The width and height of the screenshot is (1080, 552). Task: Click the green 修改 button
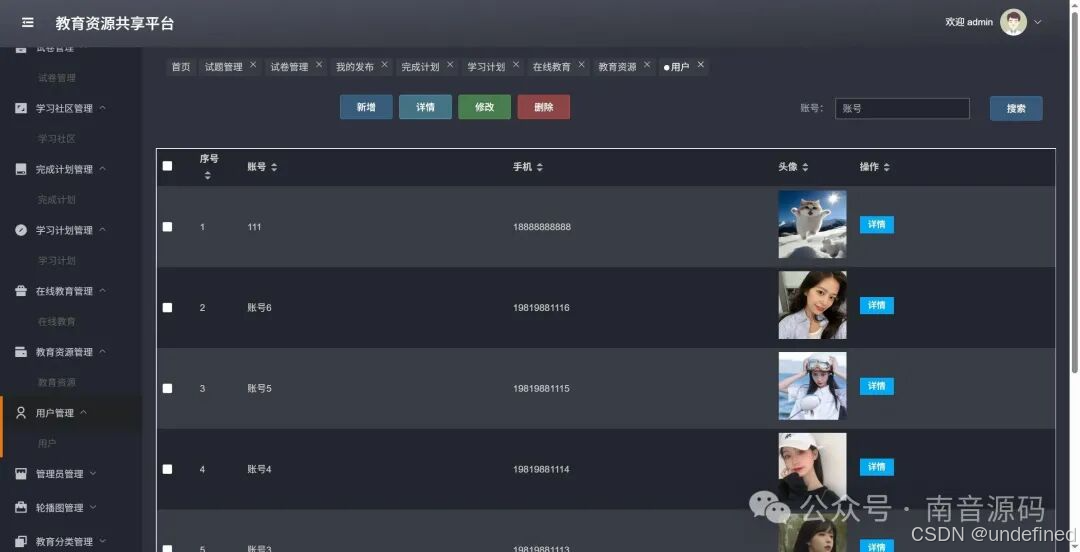pos(485,107)
